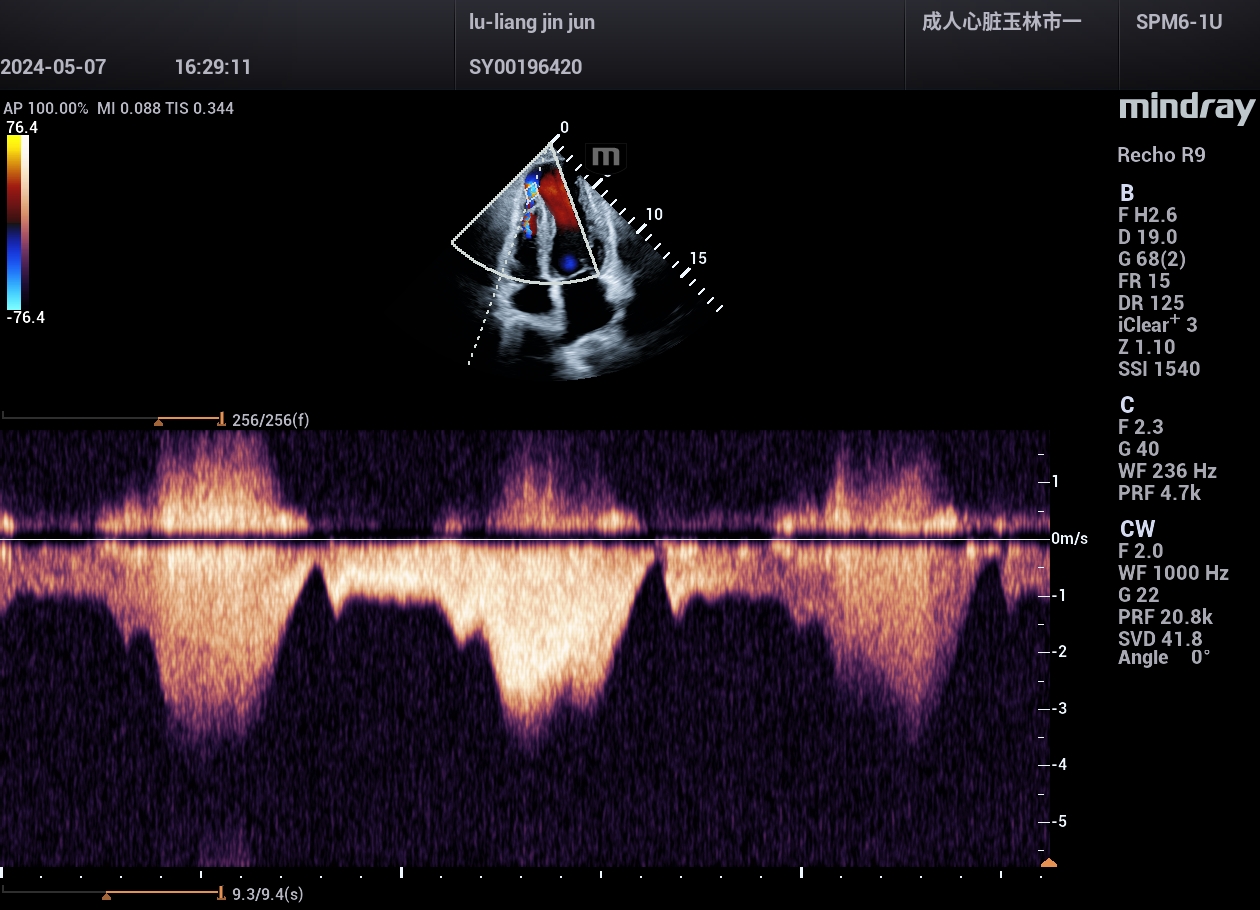Click the orange end marker on the frame cine bar
Screen dimensions: 1260x910
220,419
